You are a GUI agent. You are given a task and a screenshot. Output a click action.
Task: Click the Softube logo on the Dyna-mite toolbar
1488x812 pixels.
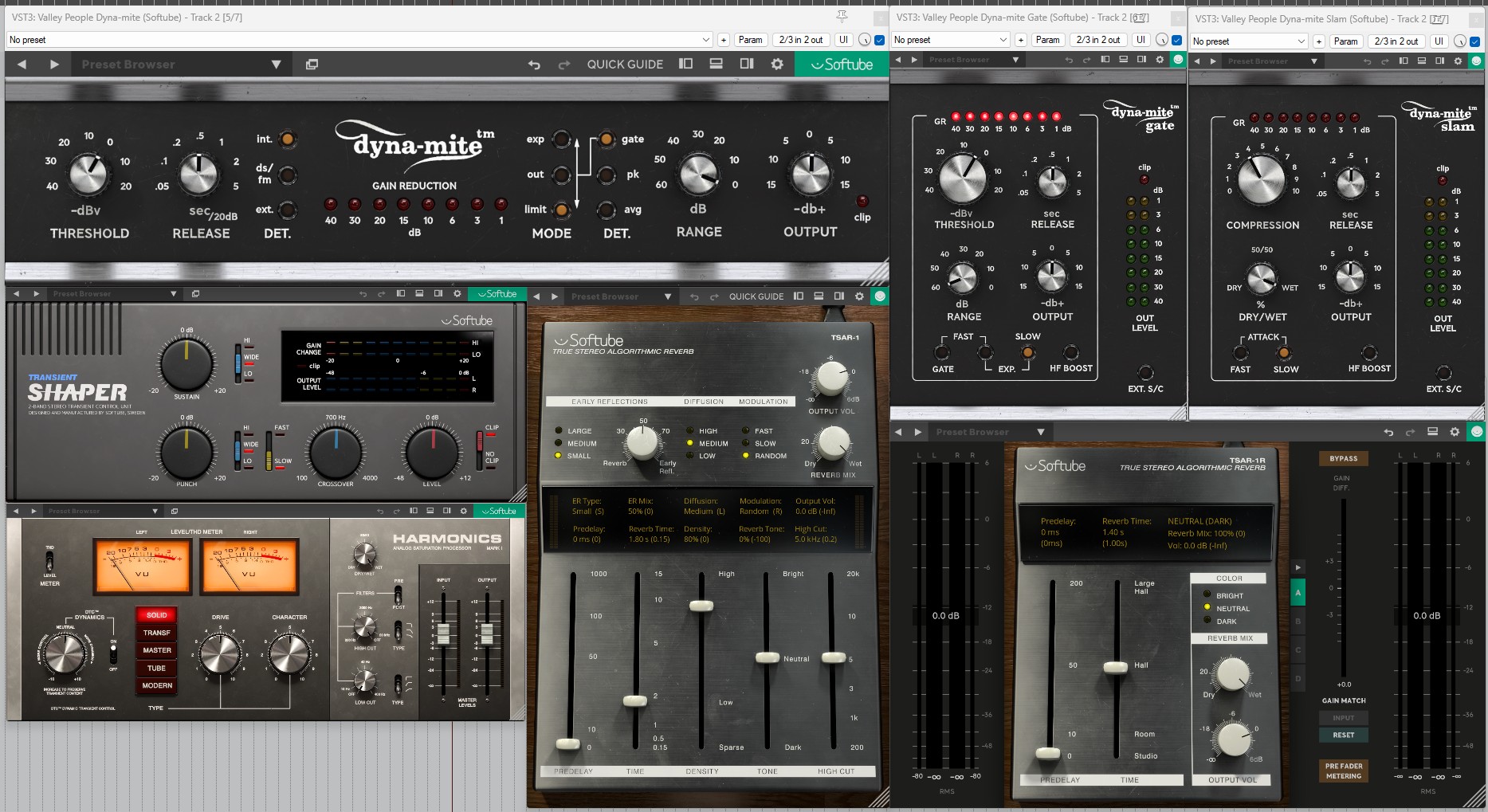click(x=842, y=64)
